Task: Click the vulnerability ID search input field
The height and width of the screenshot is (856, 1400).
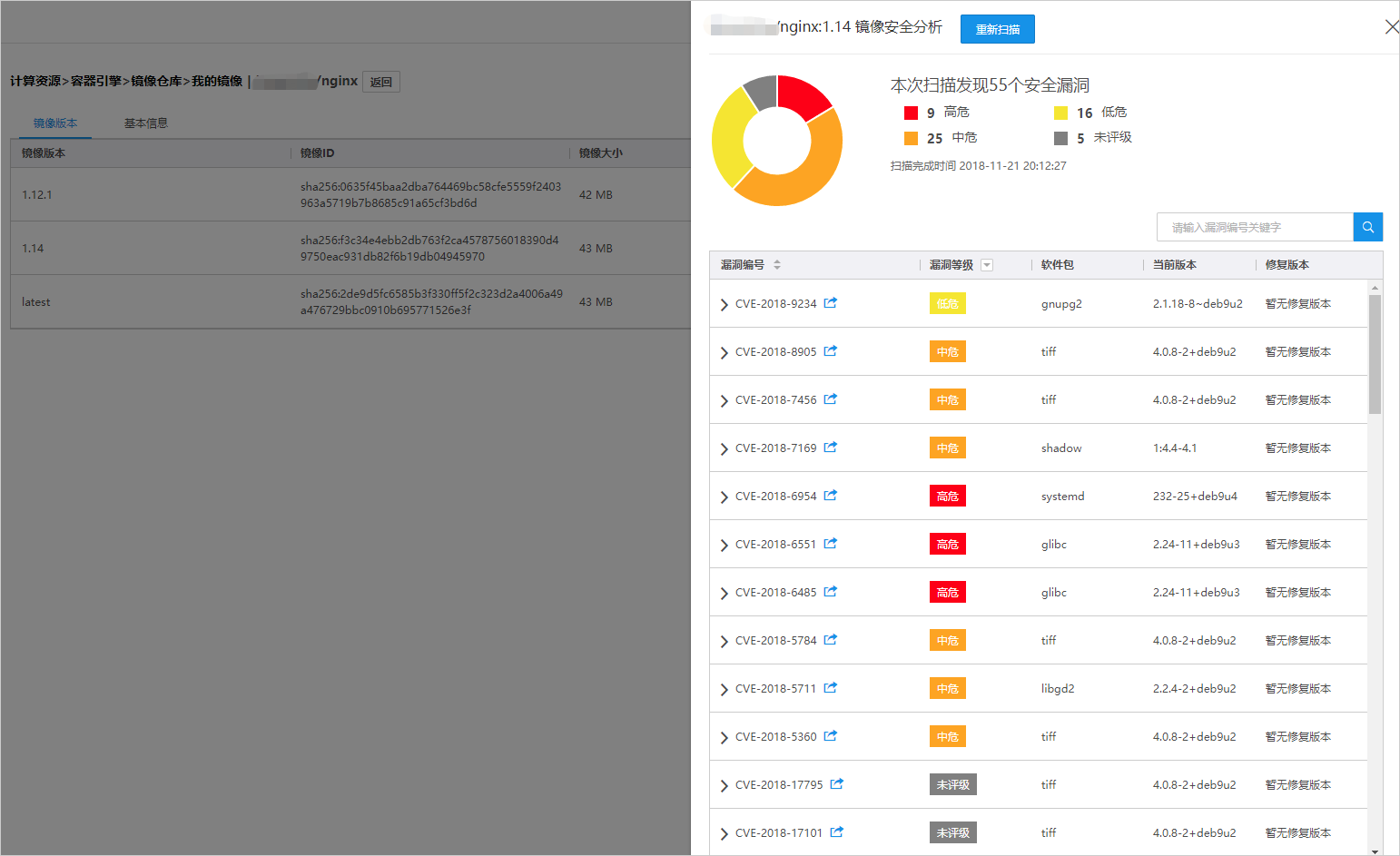Action: coord(1254,227)
